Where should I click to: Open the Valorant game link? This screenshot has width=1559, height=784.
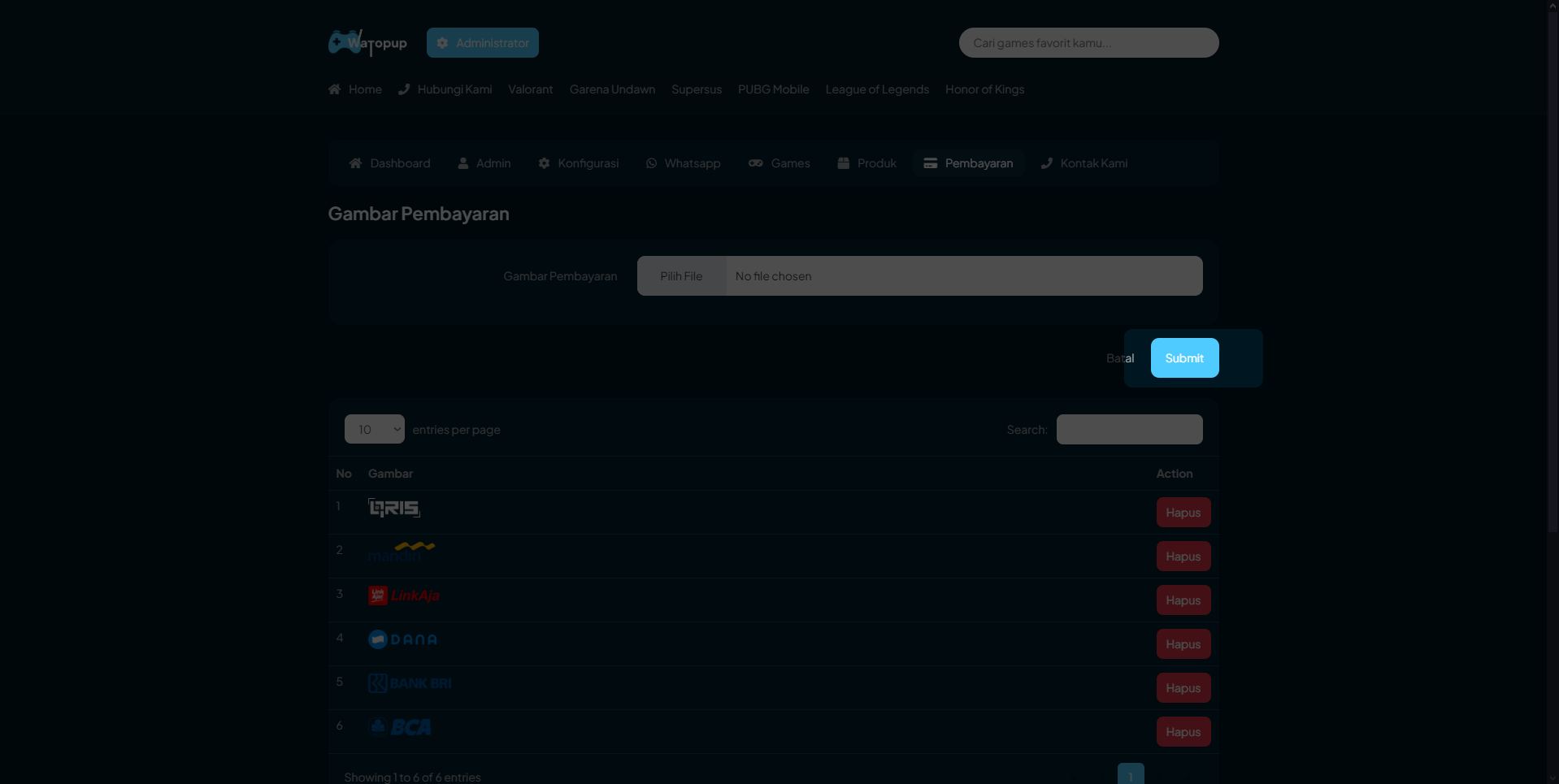coord(531,89)
